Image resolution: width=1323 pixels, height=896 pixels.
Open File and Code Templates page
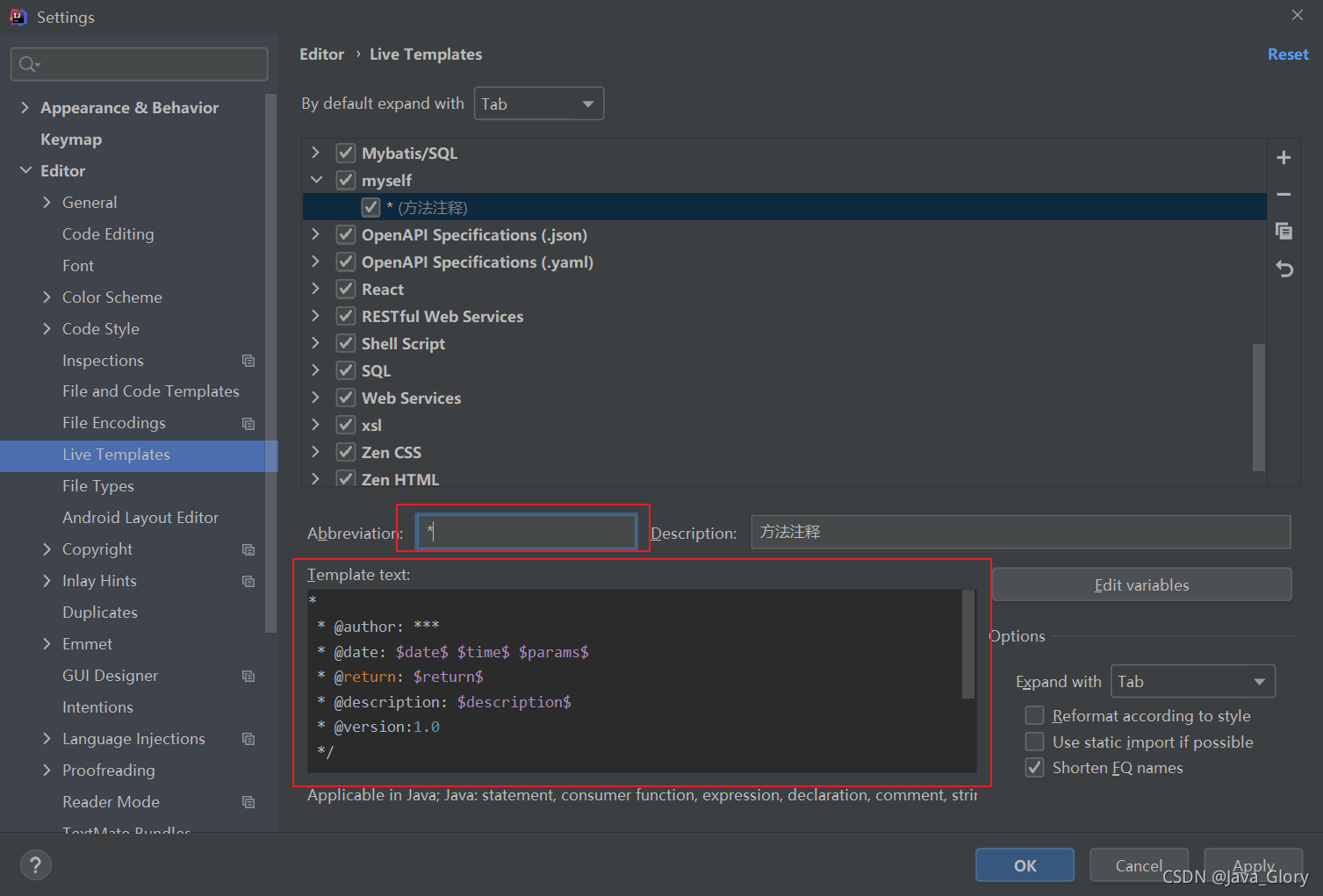tap(151, 391)
